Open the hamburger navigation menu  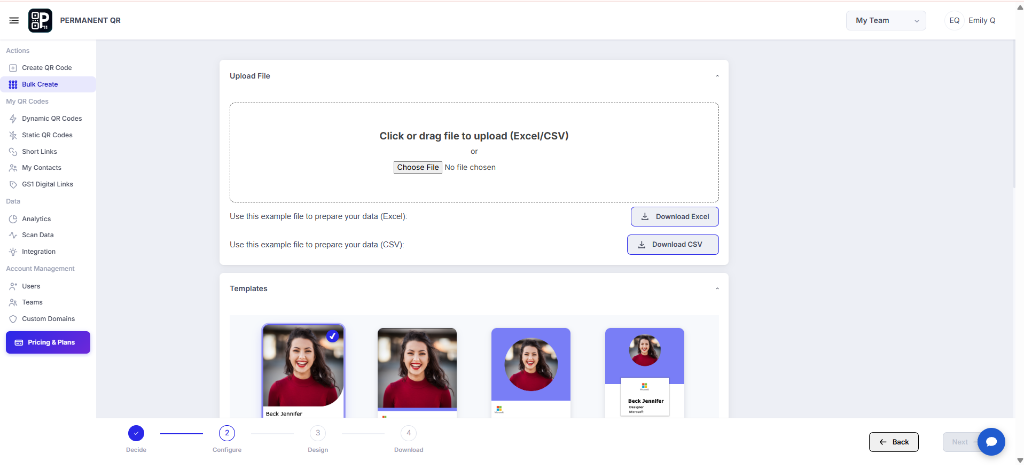[14, 20]
